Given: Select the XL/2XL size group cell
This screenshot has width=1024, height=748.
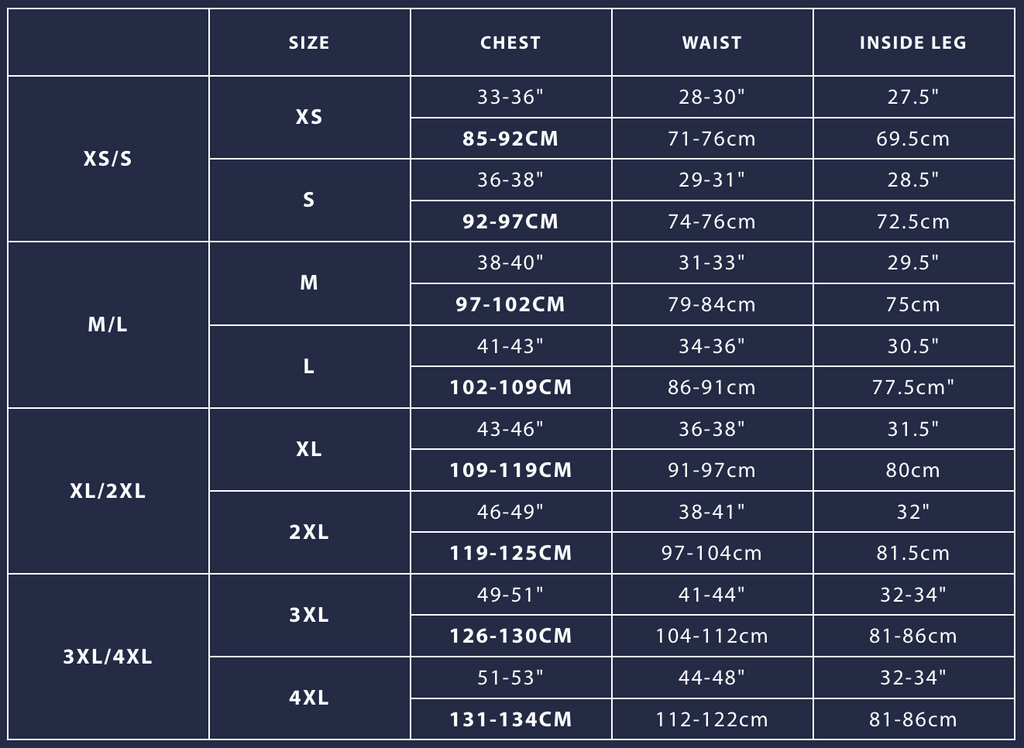Looking at the screenshot, I should [x=108, y=491].
